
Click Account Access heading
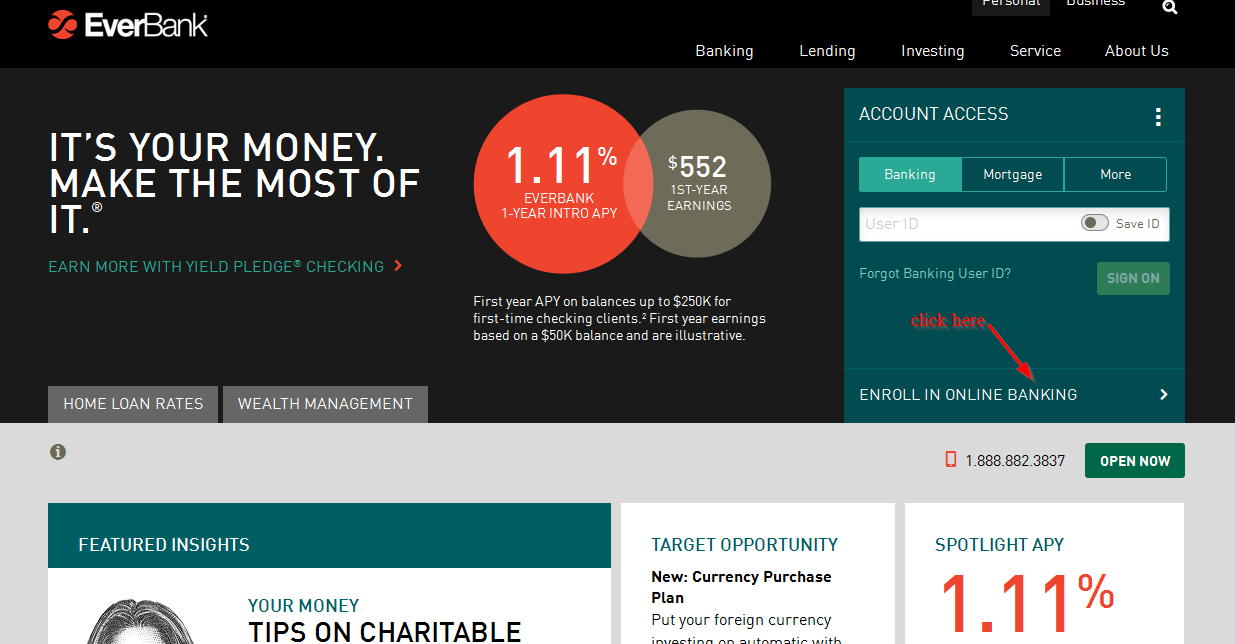pos(933,114)
